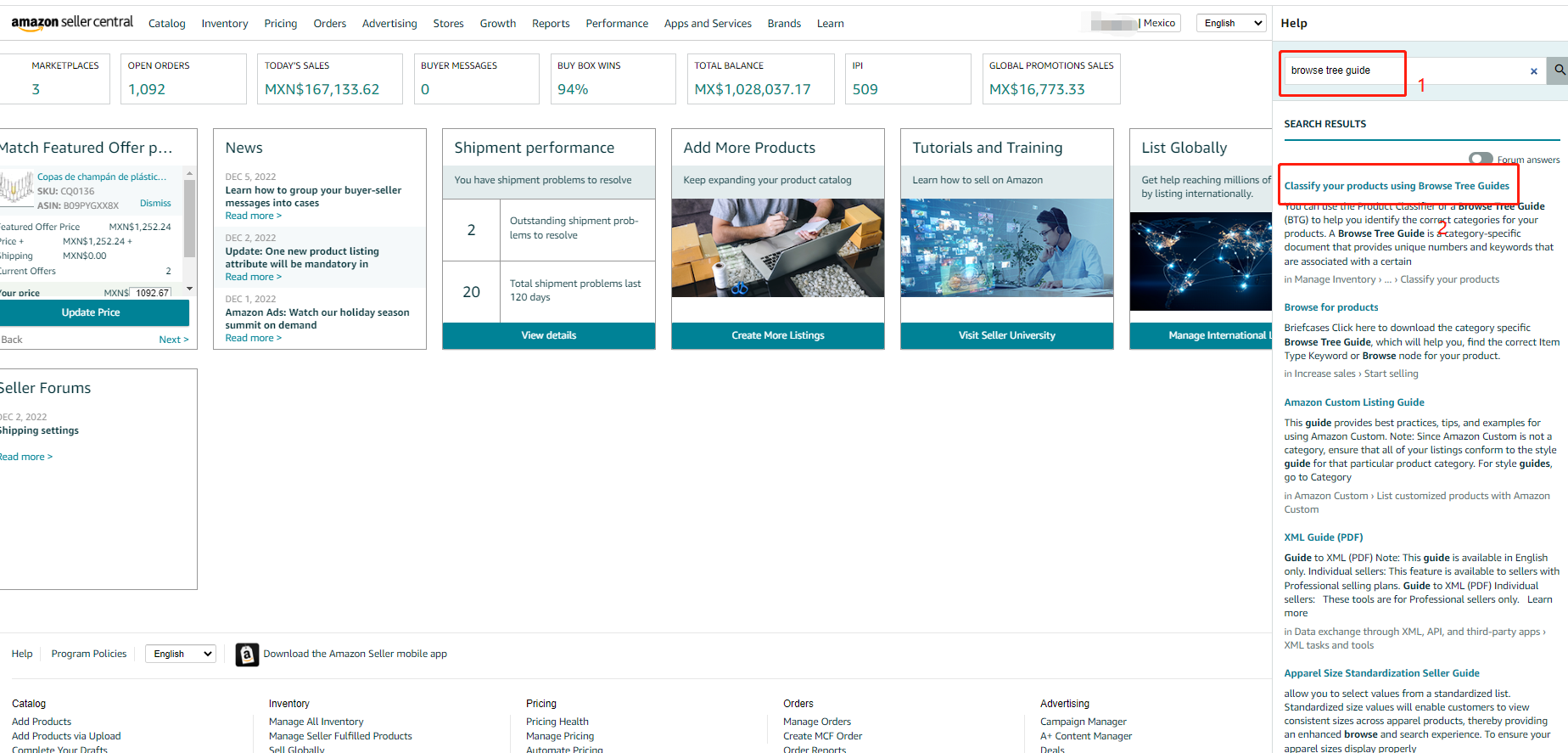Open the Learn menu

(x=831, y=24)
